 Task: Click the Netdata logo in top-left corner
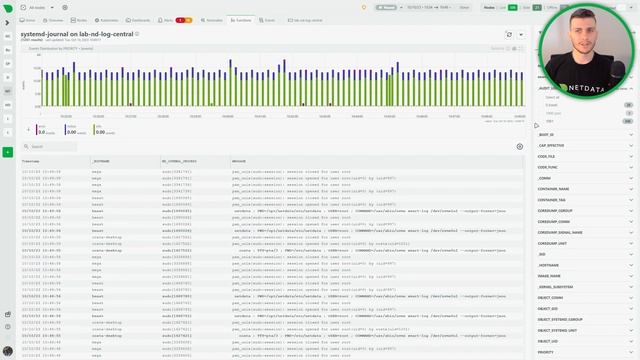tap(8, 8)
